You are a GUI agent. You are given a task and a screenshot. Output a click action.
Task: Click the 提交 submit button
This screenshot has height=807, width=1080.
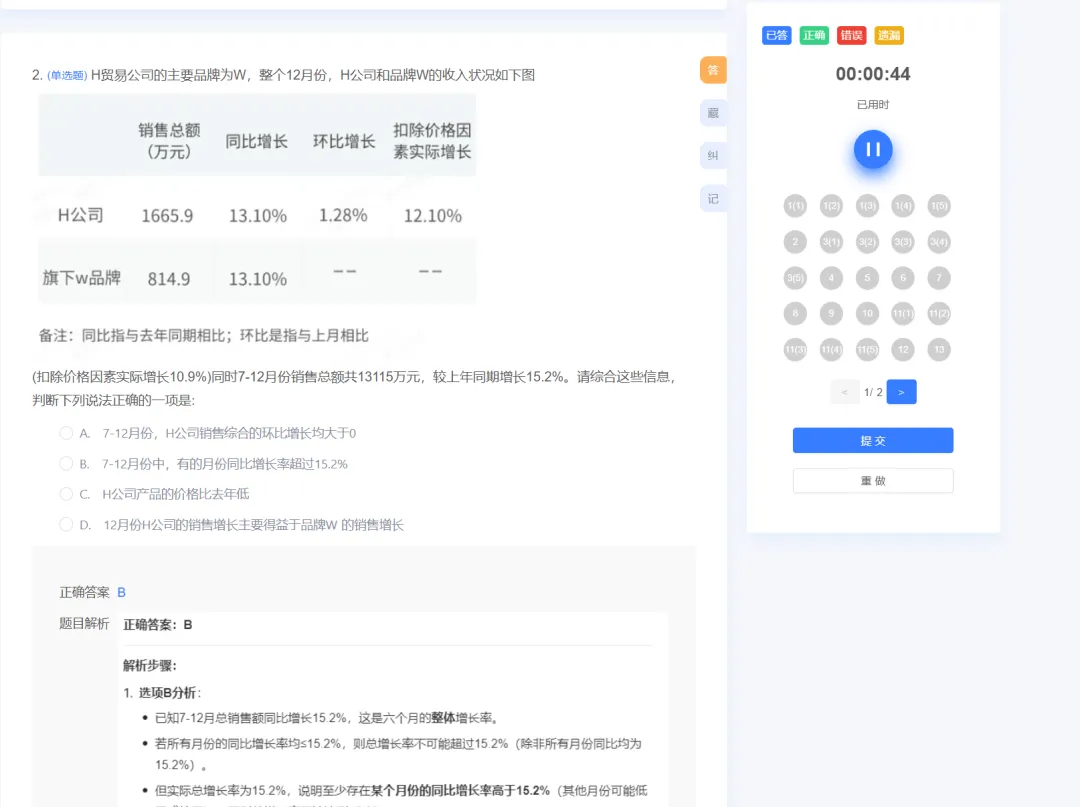873,441
